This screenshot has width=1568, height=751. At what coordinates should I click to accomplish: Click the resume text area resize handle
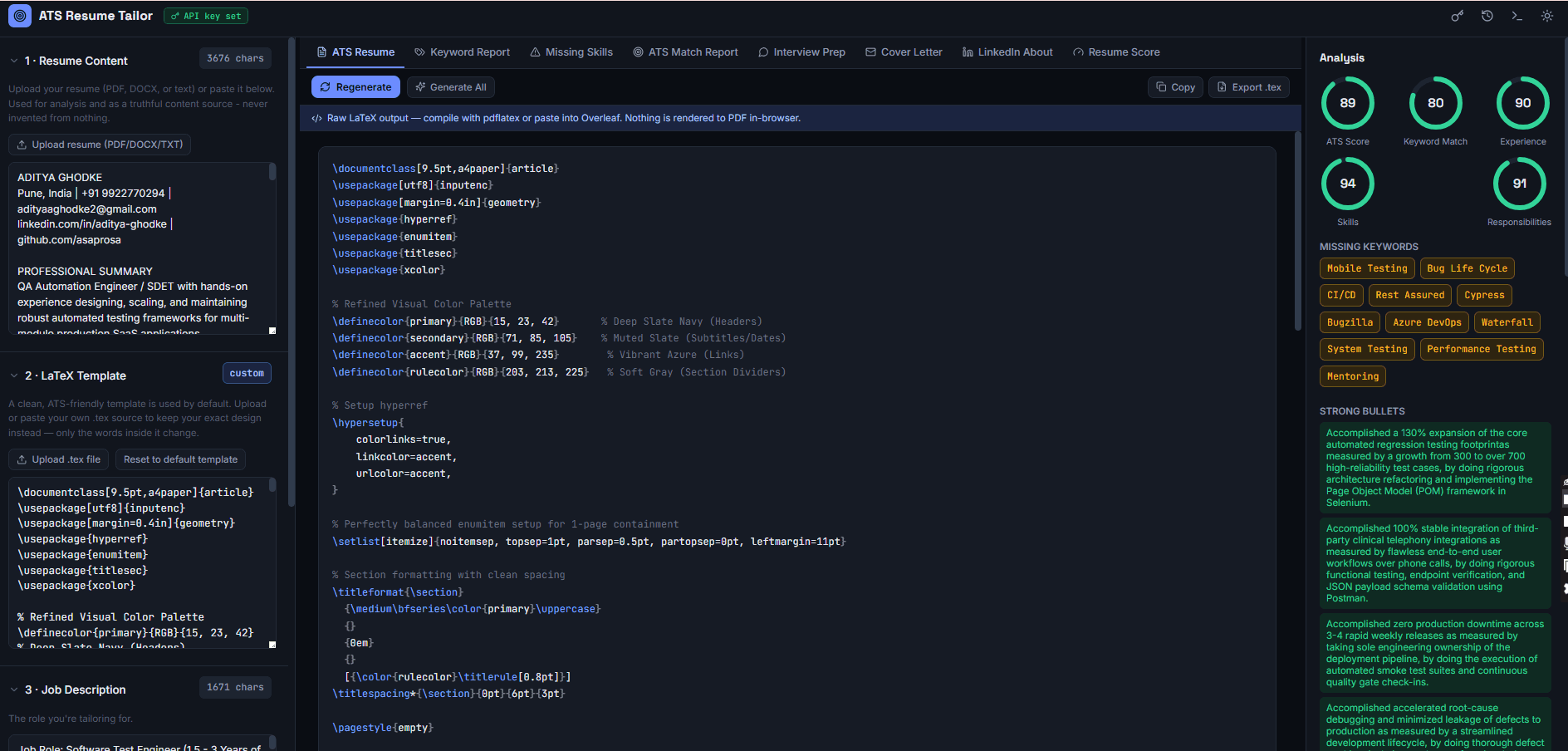coord(272,331)
